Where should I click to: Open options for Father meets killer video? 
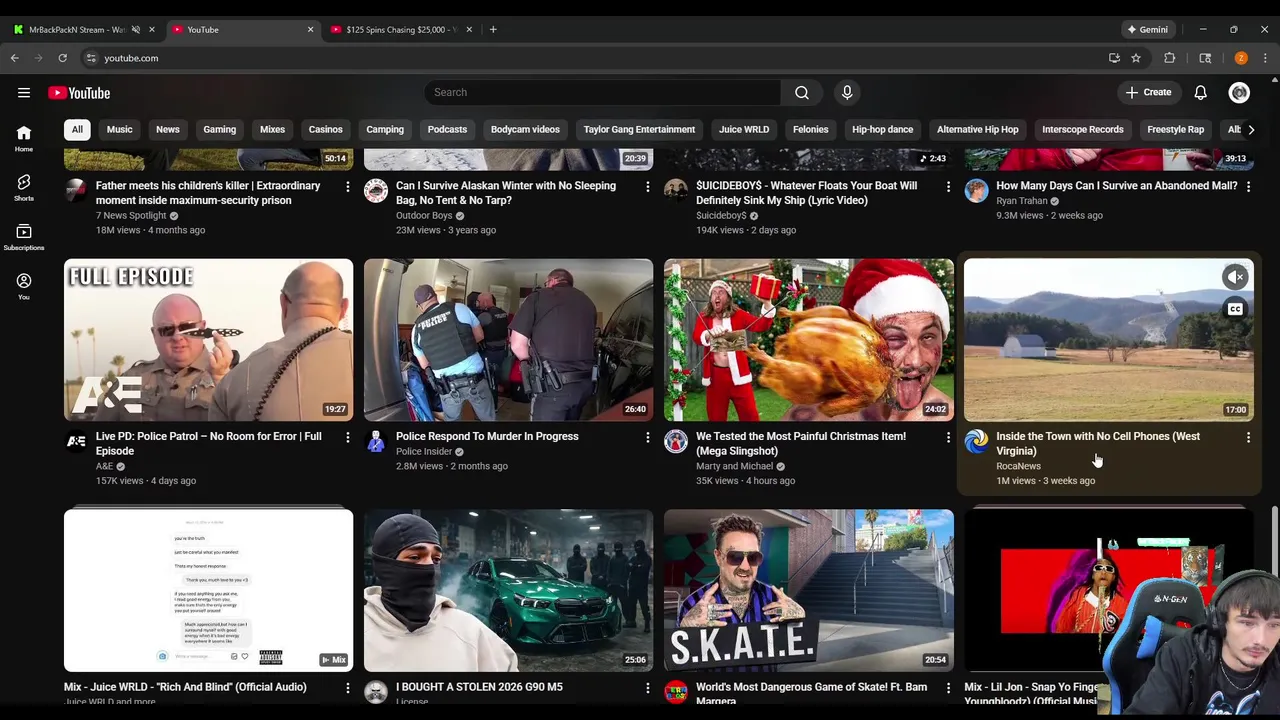348,186
